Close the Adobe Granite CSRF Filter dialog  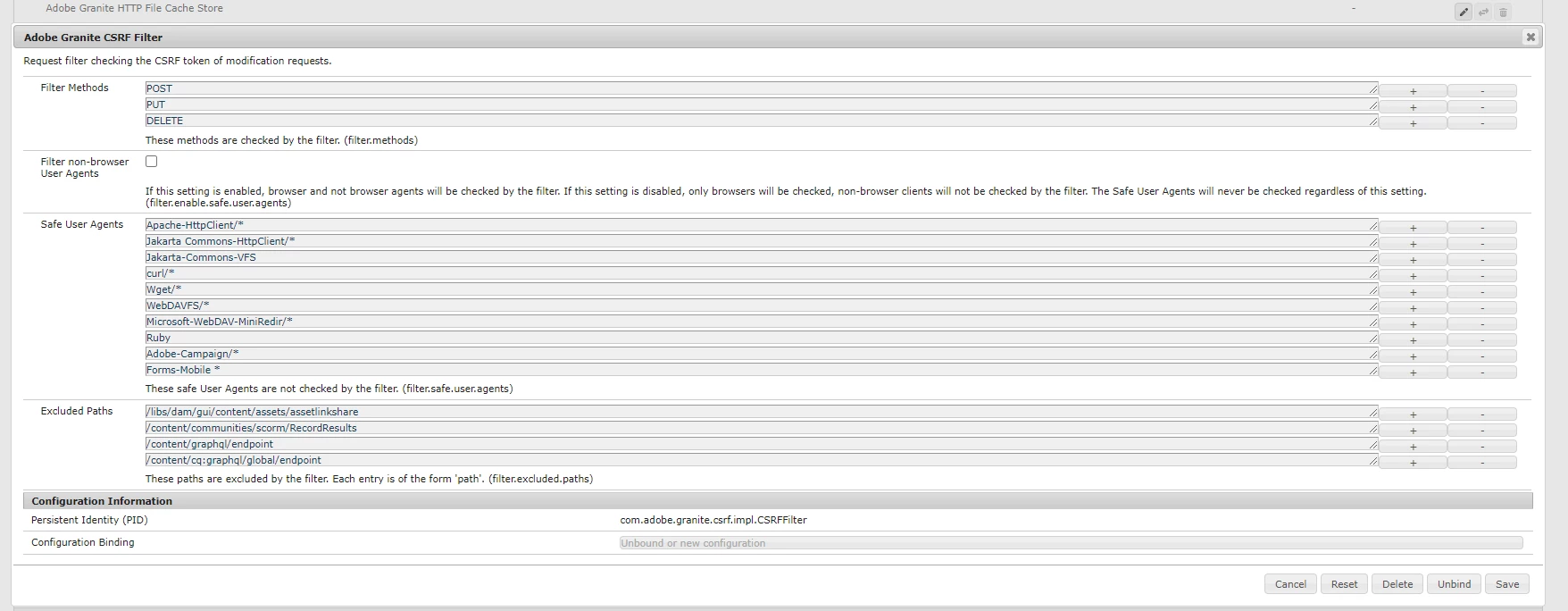[x=1530, y=37]
